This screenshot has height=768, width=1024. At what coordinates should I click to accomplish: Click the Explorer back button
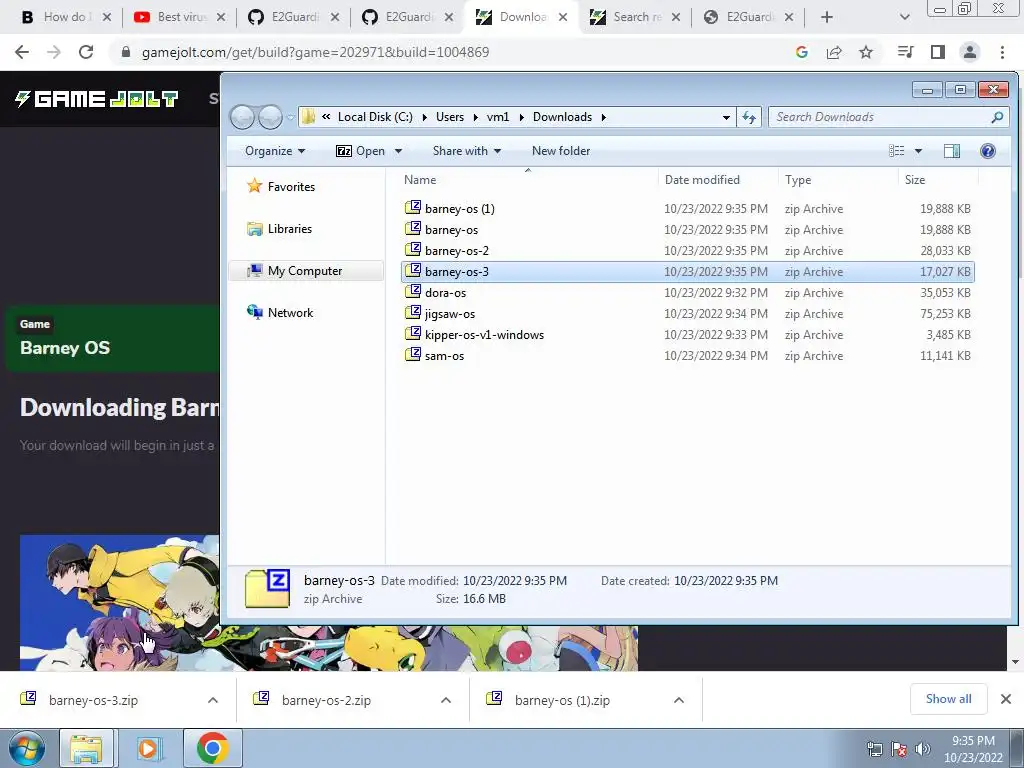pyautogui.click(x=242, y=117)
